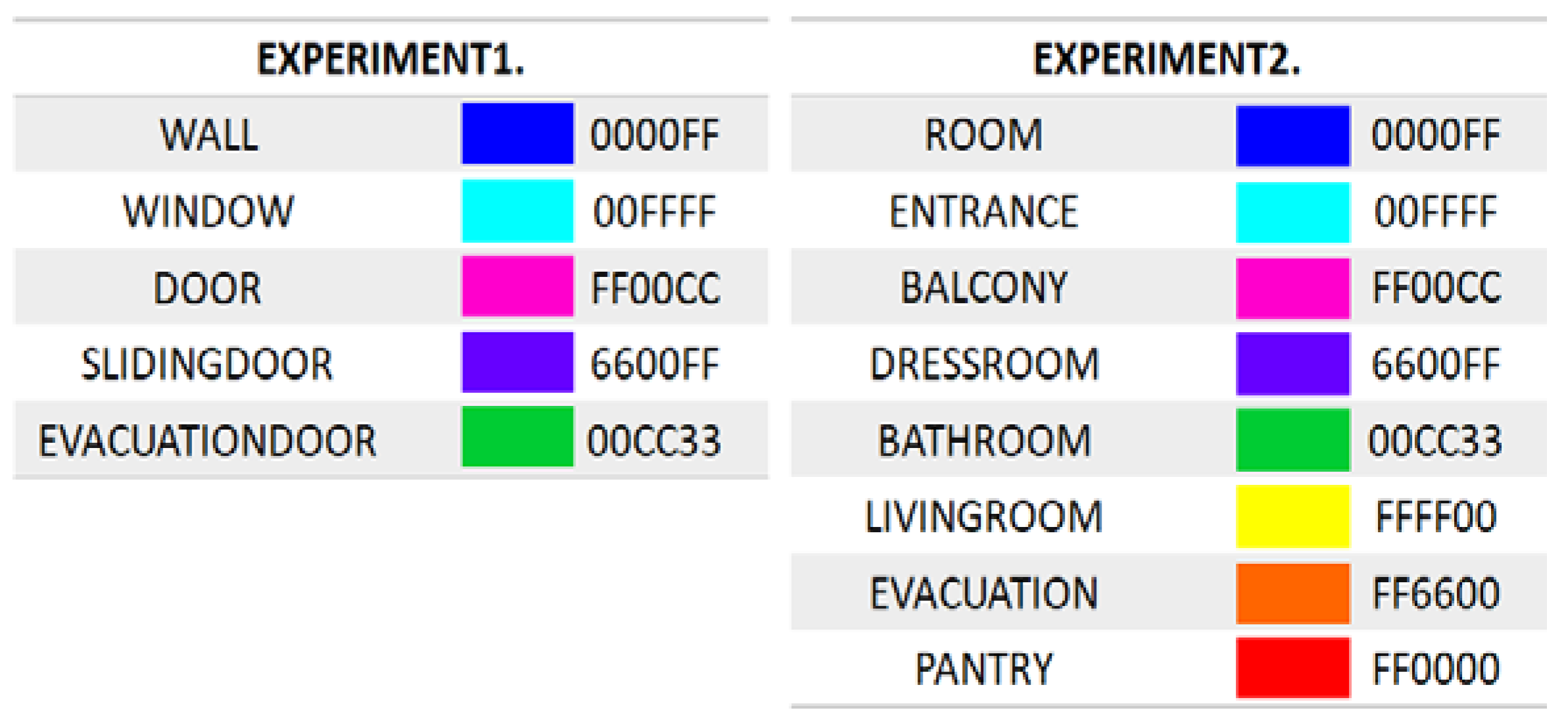Screen dimensions: 1568x725
Task: Select the yellow LIVINGROOM color swatch
Action: 1292,516
